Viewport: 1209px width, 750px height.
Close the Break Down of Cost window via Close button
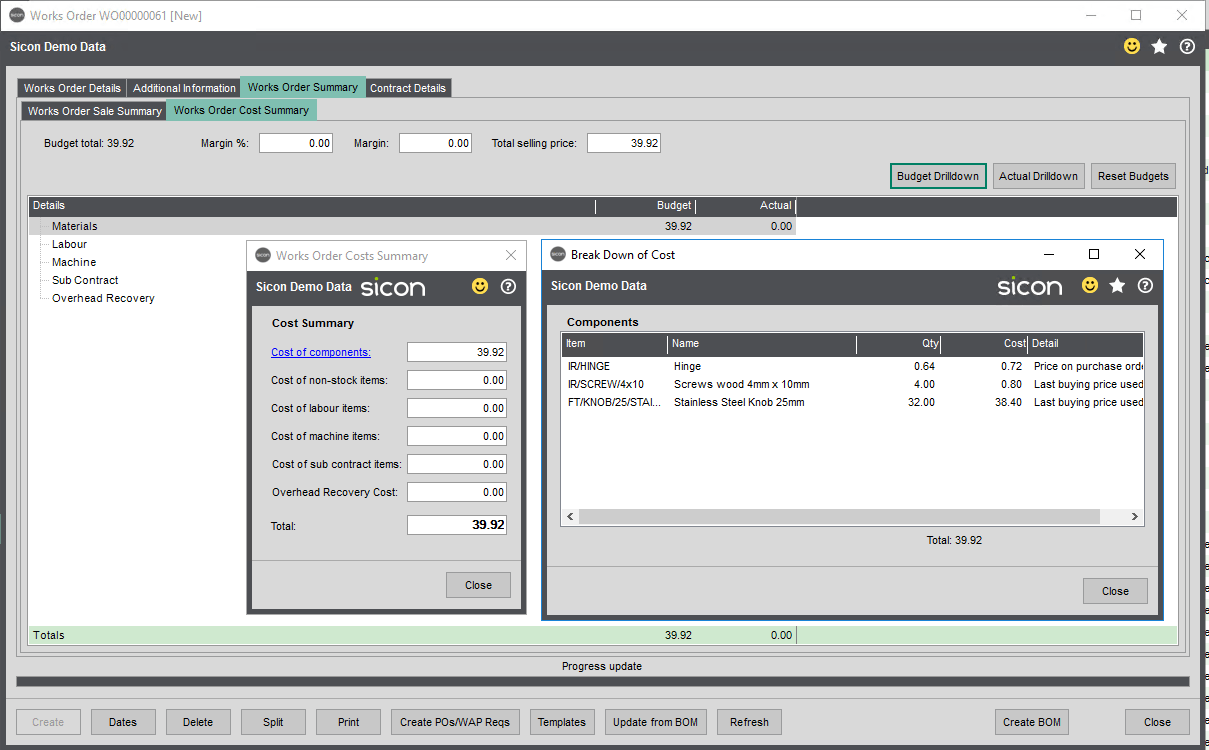[1115, 591]
